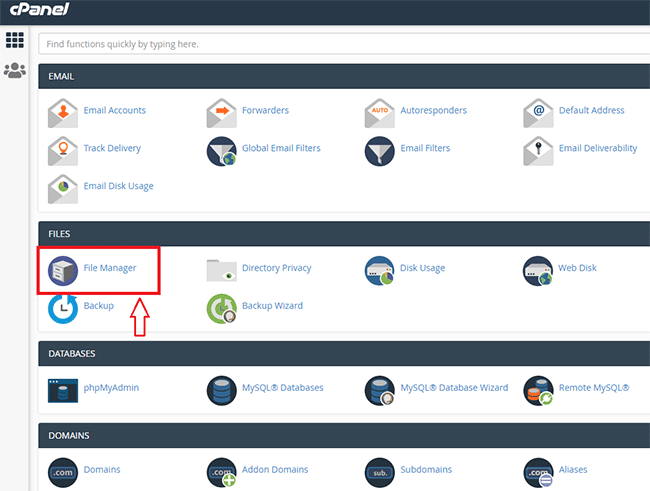
Task: Open the Autoresponders text link
Action: (x=434, y=110)
